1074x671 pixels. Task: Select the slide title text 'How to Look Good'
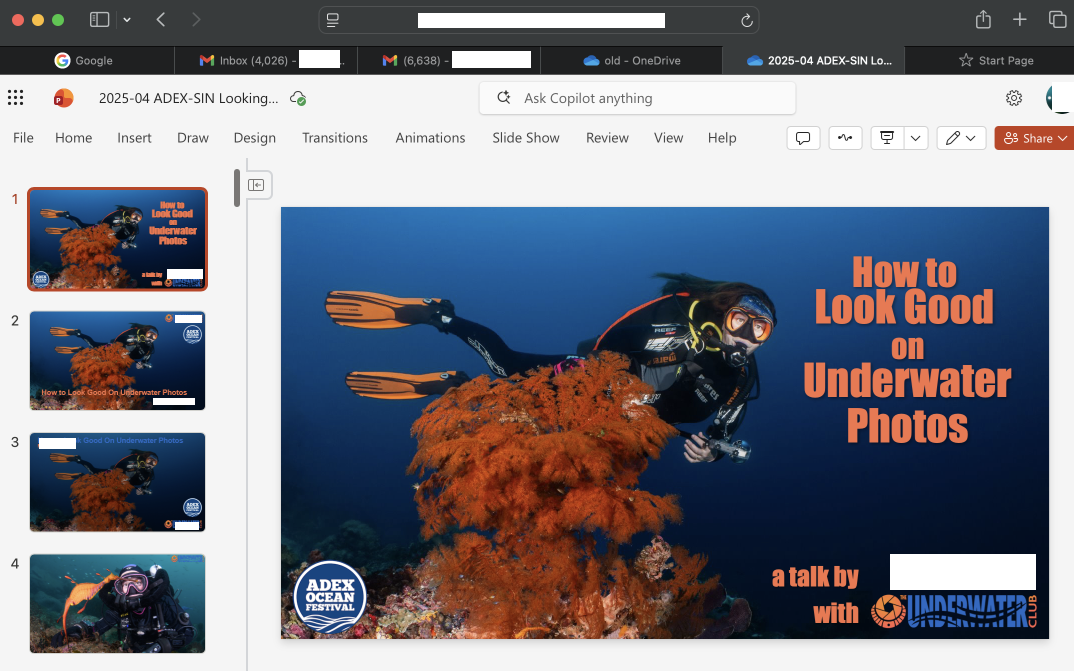[x=904, y=289]
